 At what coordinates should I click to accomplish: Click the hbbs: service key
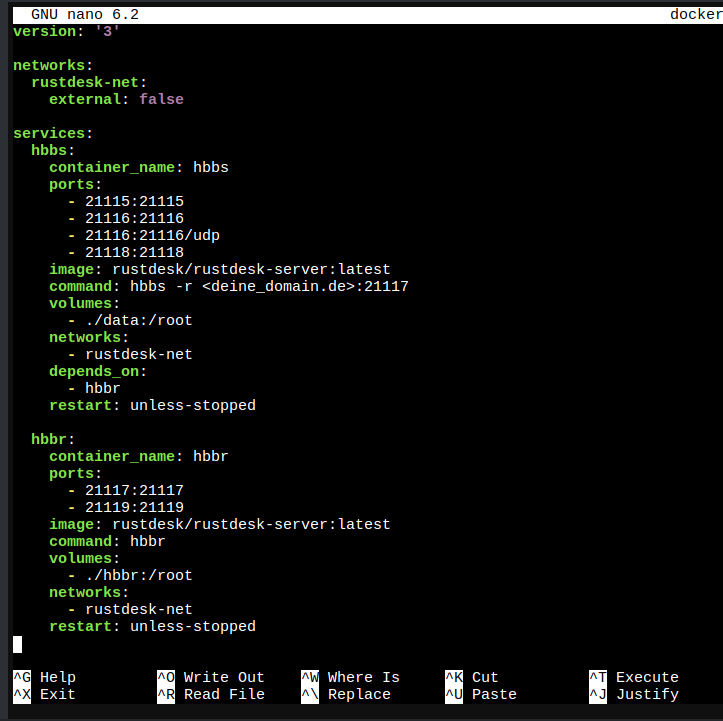point(53,150)
